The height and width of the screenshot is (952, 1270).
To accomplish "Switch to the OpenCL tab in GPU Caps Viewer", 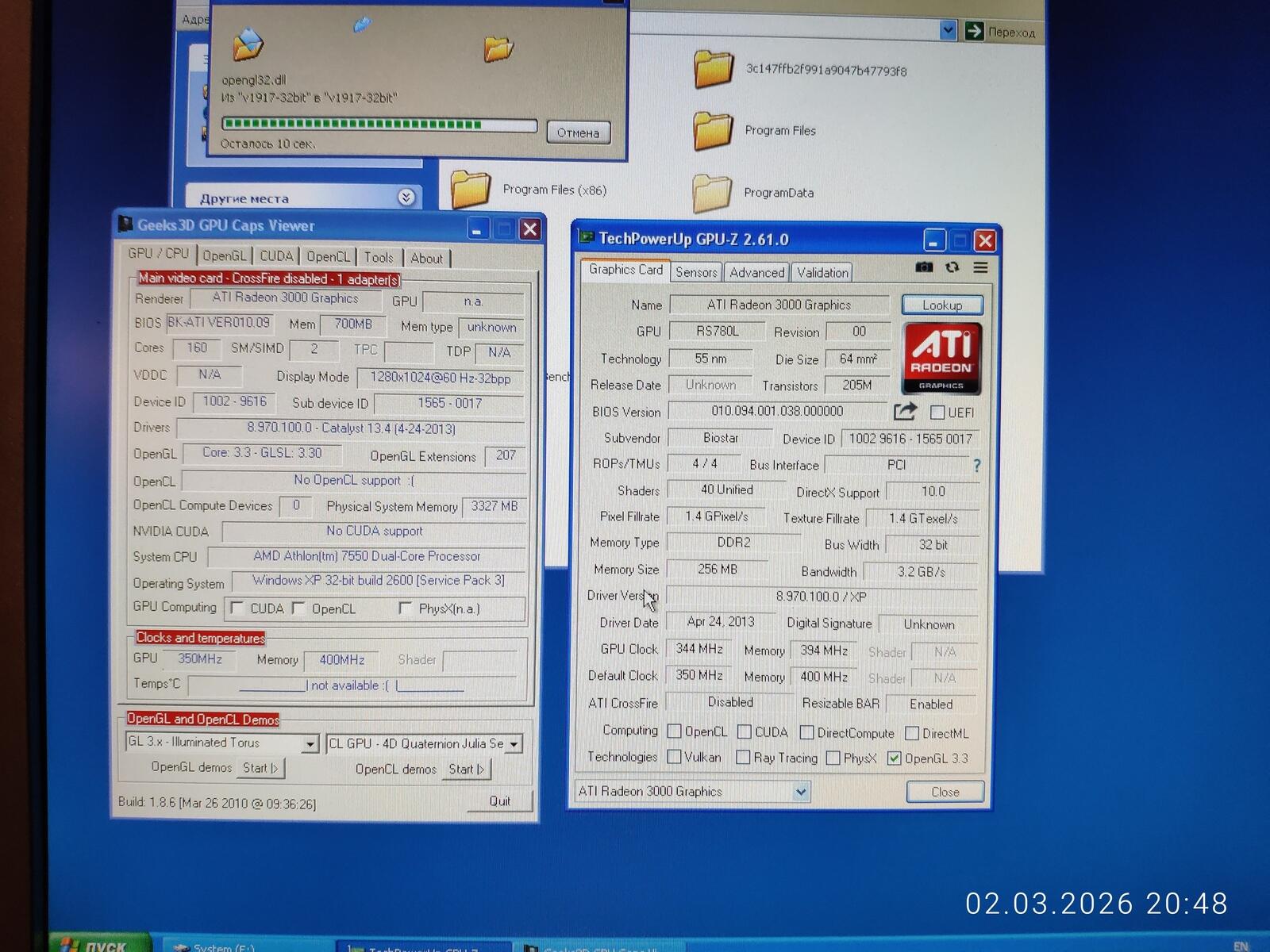I will coord(328,256).
